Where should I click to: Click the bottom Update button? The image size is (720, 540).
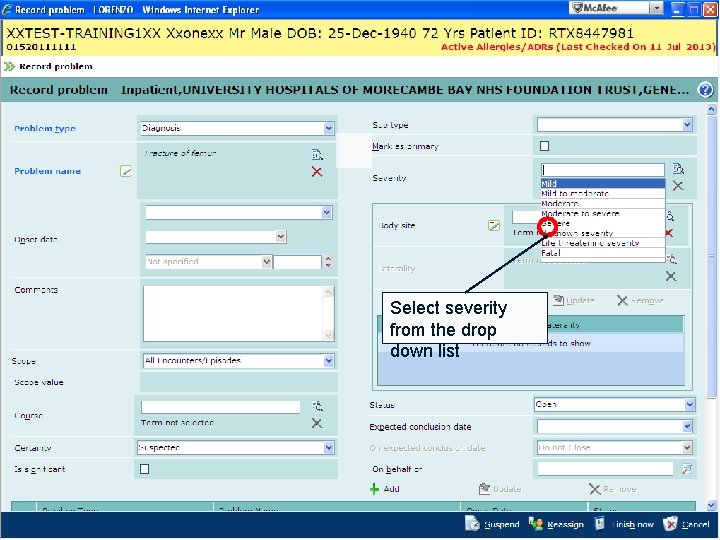(x=500, y=489)
